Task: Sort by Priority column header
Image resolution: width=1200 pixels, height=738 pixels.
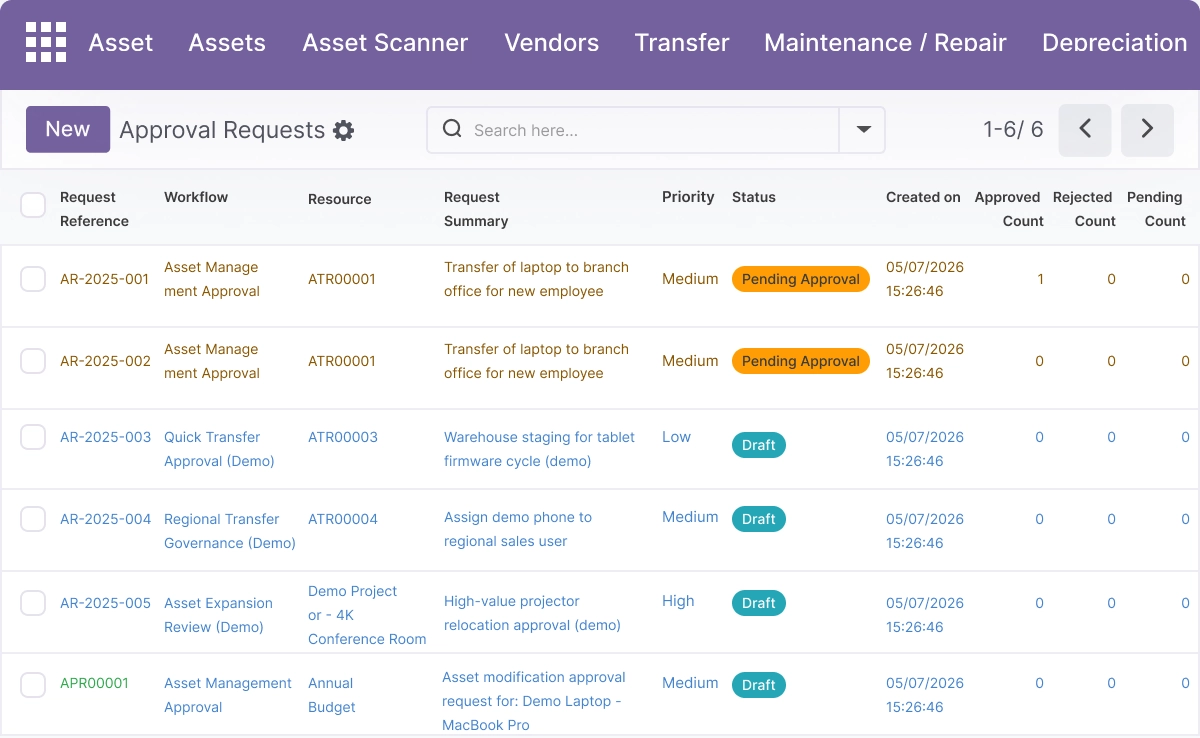Action: click(x=688, y=197)
